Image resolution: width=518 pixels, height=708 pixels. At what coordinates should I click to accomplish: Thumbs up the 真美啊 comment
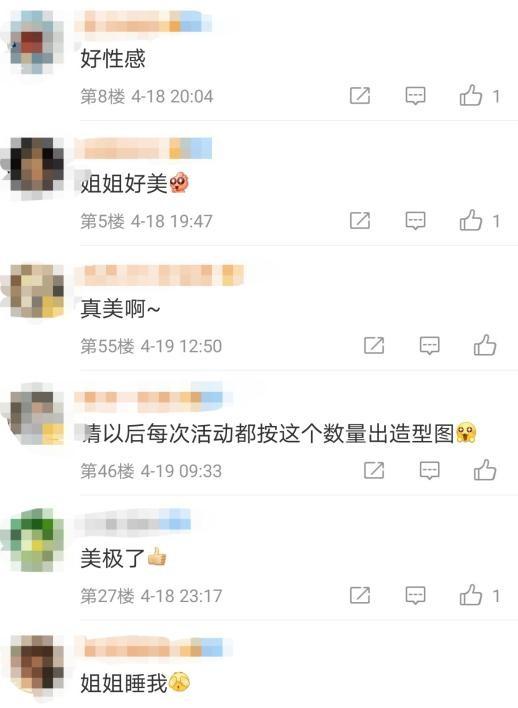tap(485, 345)
